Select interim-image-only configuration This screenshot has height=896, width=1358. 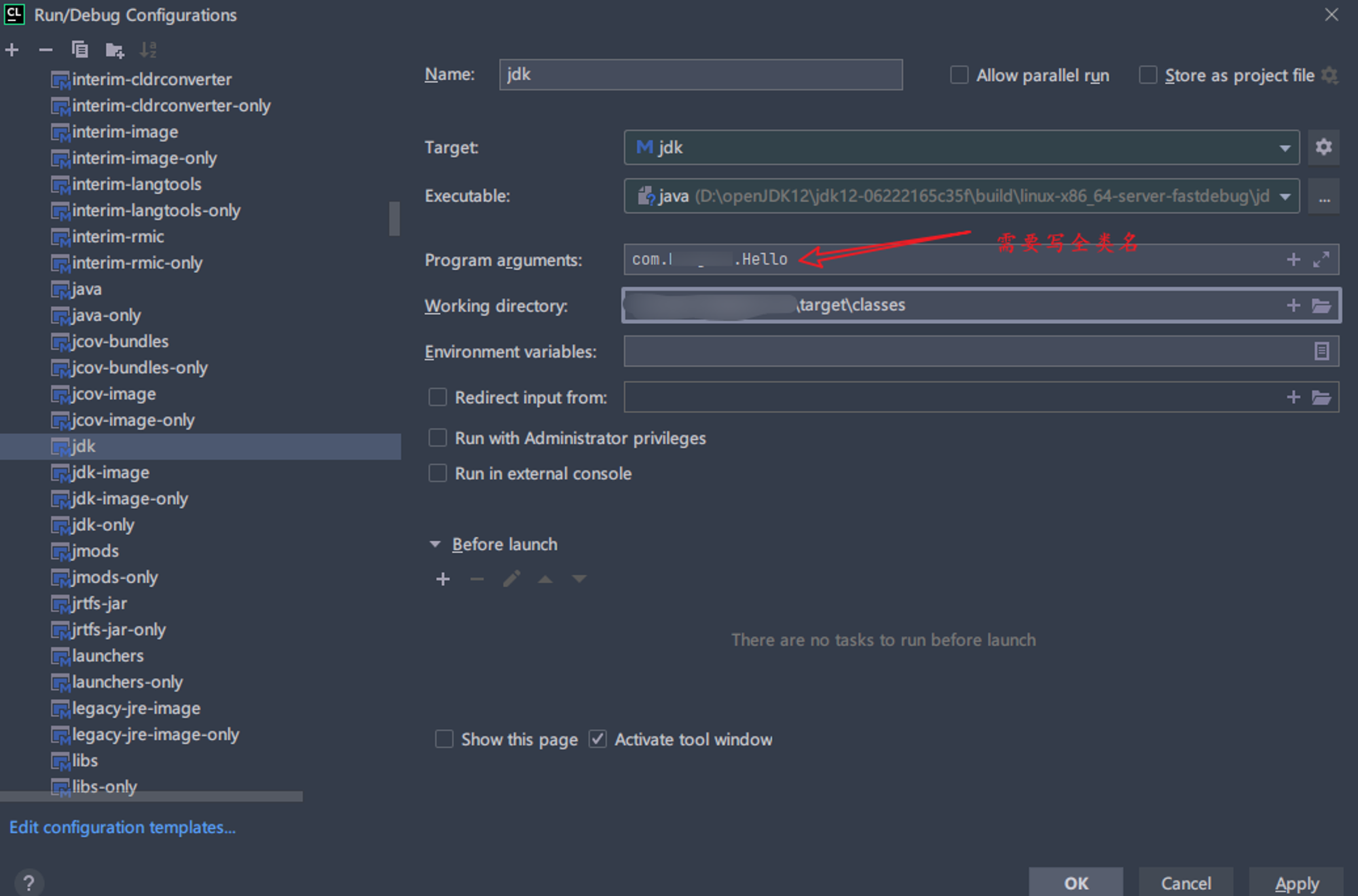[x=144, y=158]
